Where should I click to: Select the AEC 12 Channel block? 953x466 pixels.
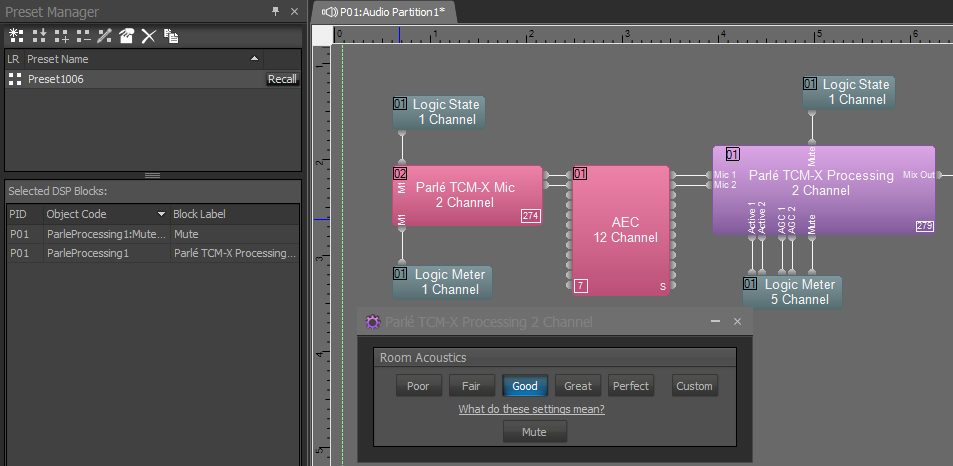click(x=621, y=230)
